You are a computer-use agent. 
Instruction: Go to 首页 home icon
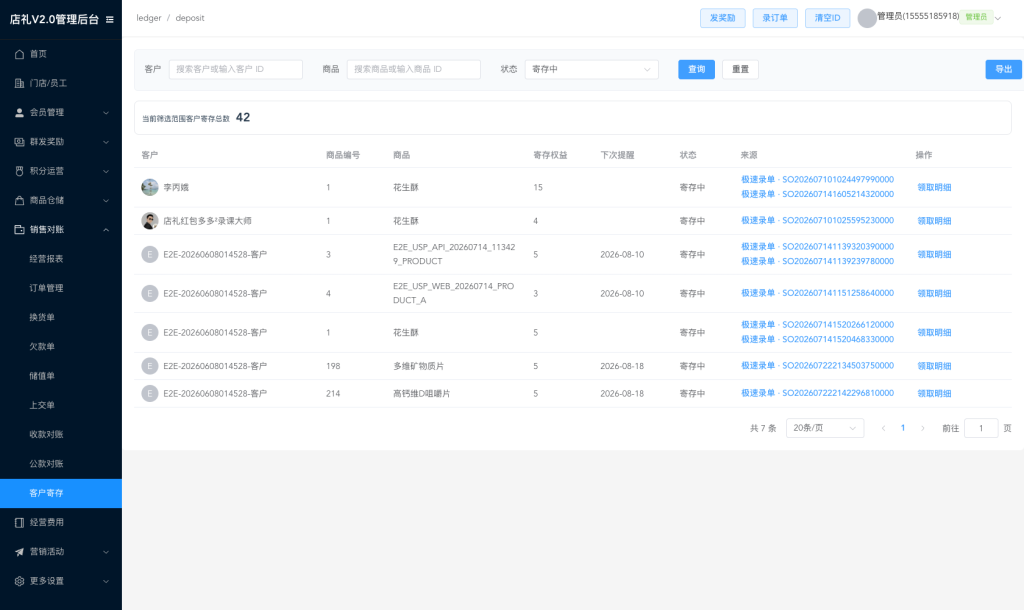click(x=20, y=54)
